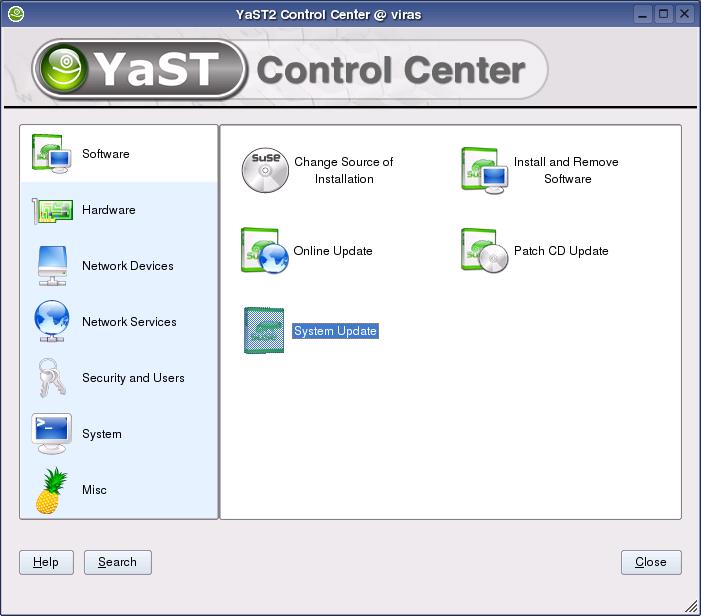Click Install and Remove Software text
The height and width of the screenshot is (616, 701).
[x=566, y=170]
